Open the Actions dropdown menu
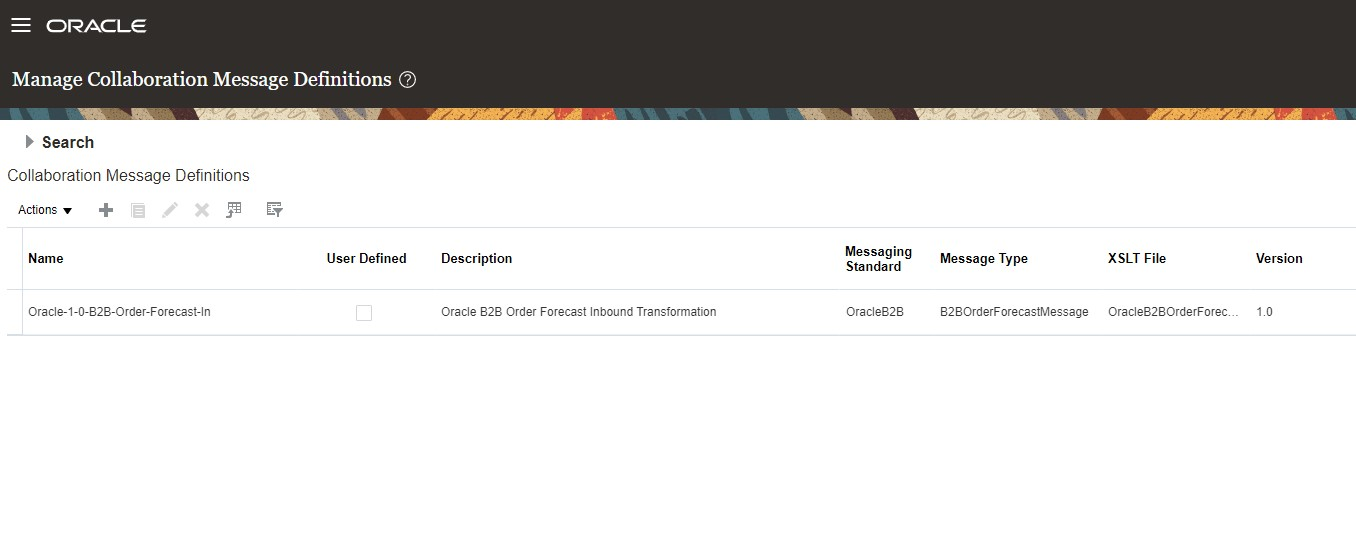Screen dimensions: 1356x551 pyautogui.click(x=45, y=210)
